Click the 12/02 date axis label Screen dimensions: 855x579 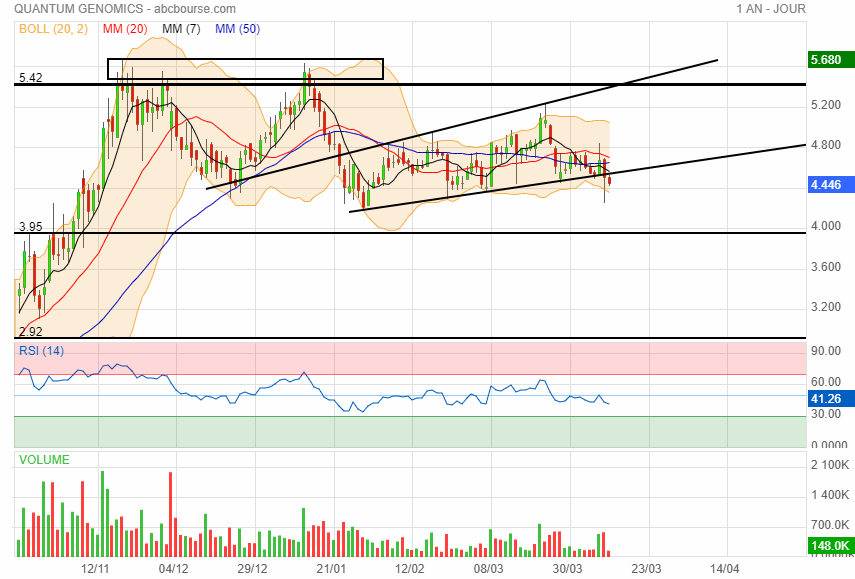410,569
